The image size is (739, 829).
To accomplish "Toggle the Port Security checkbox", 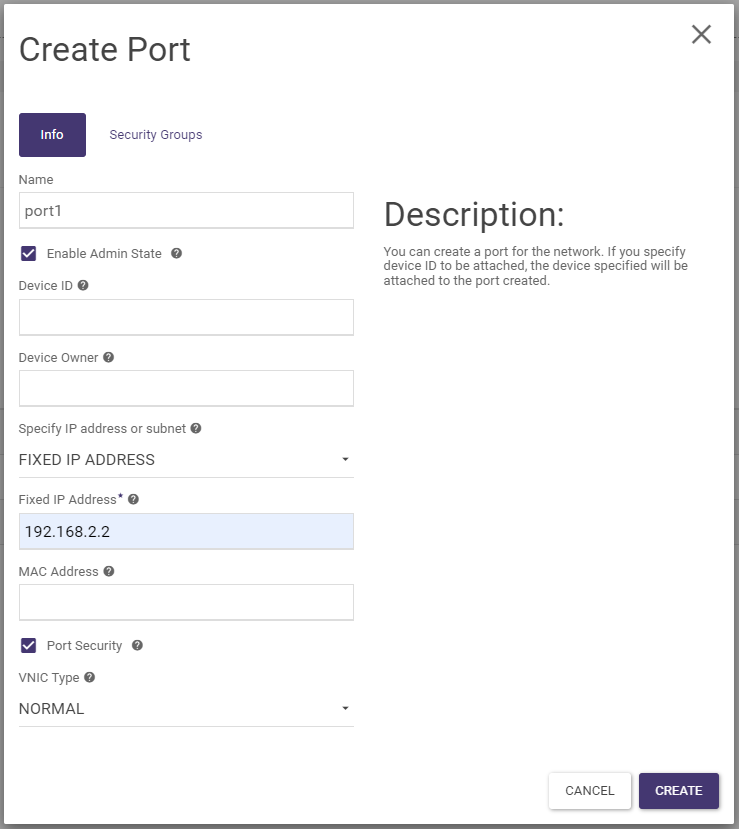I will (x=29, y=645).
